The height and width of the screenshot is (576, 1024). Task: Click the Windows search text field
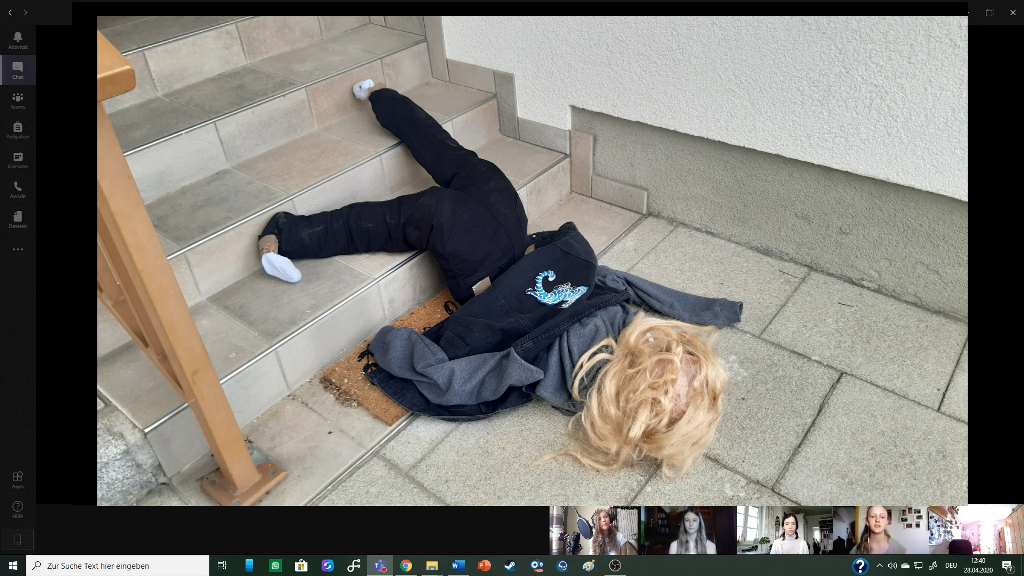pos(118,566)
